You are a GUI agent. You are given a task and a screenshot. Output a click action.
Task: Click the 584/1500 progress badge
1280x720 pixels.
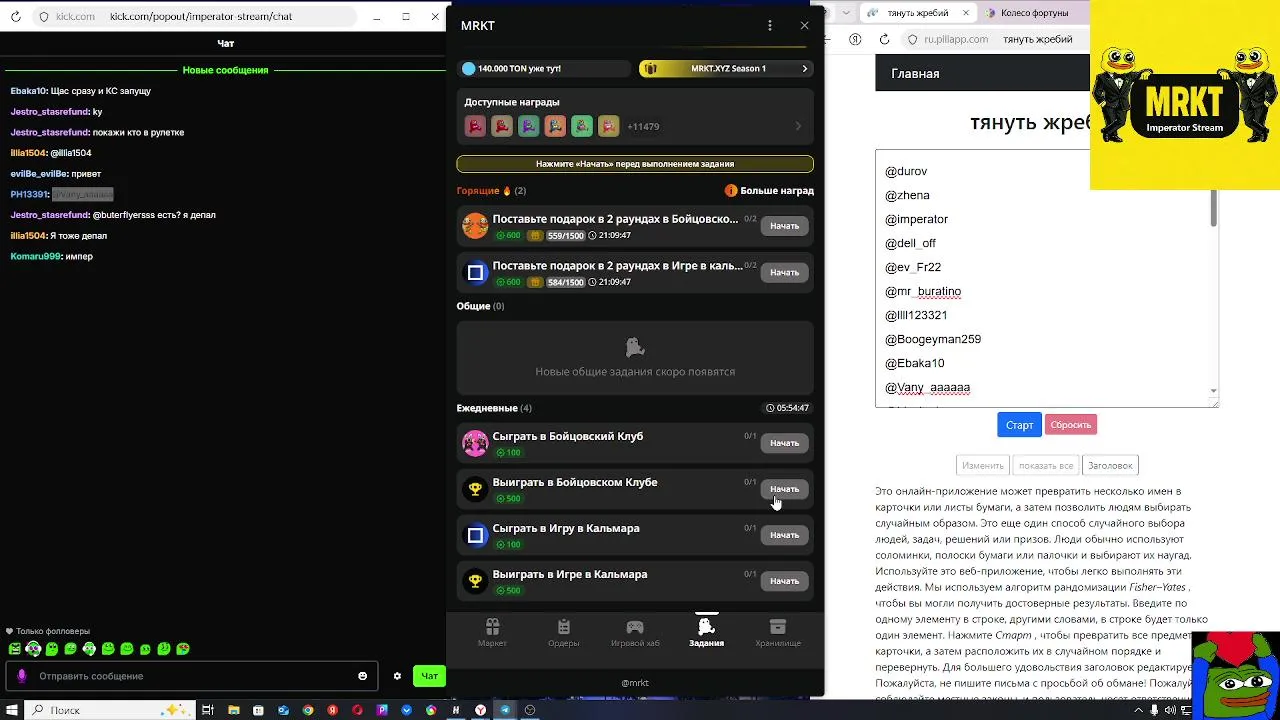click(565, 282)
